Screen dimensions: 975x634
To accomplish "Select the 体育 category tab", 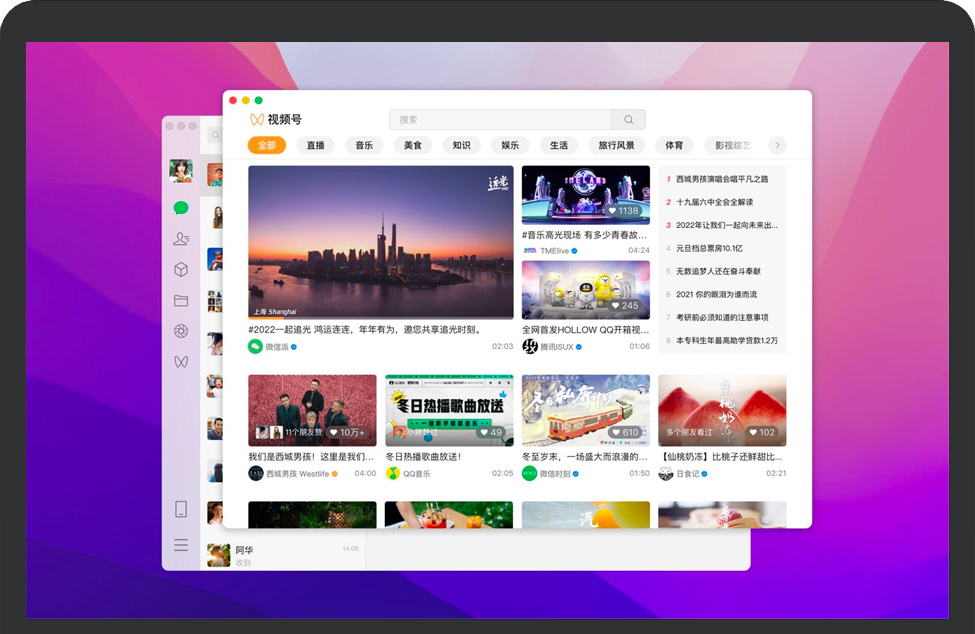I will (674, 145).
